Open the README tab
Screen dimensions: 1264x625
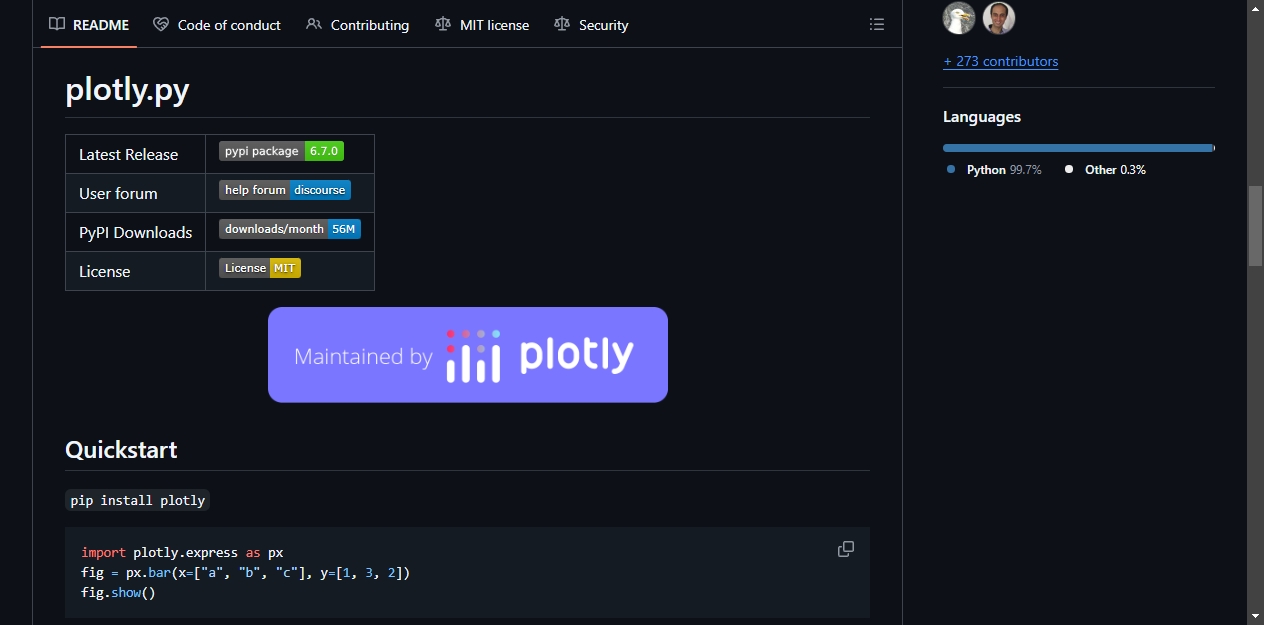(x=89, y=25)
